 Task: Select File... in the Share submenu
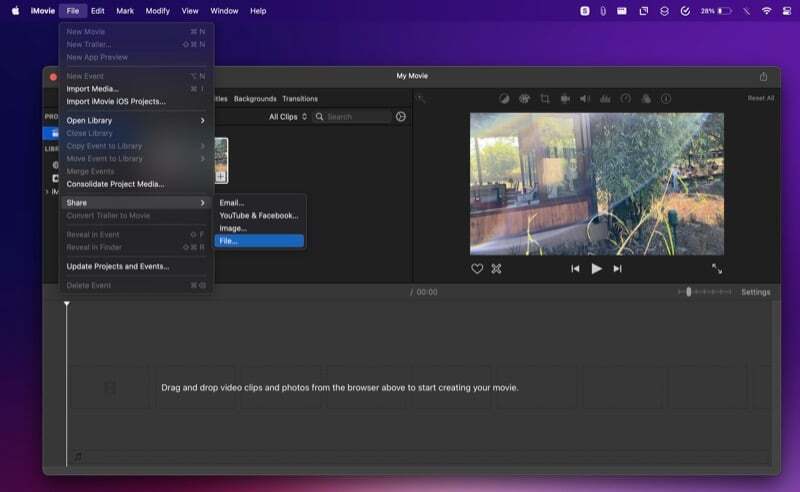point(259,241)
